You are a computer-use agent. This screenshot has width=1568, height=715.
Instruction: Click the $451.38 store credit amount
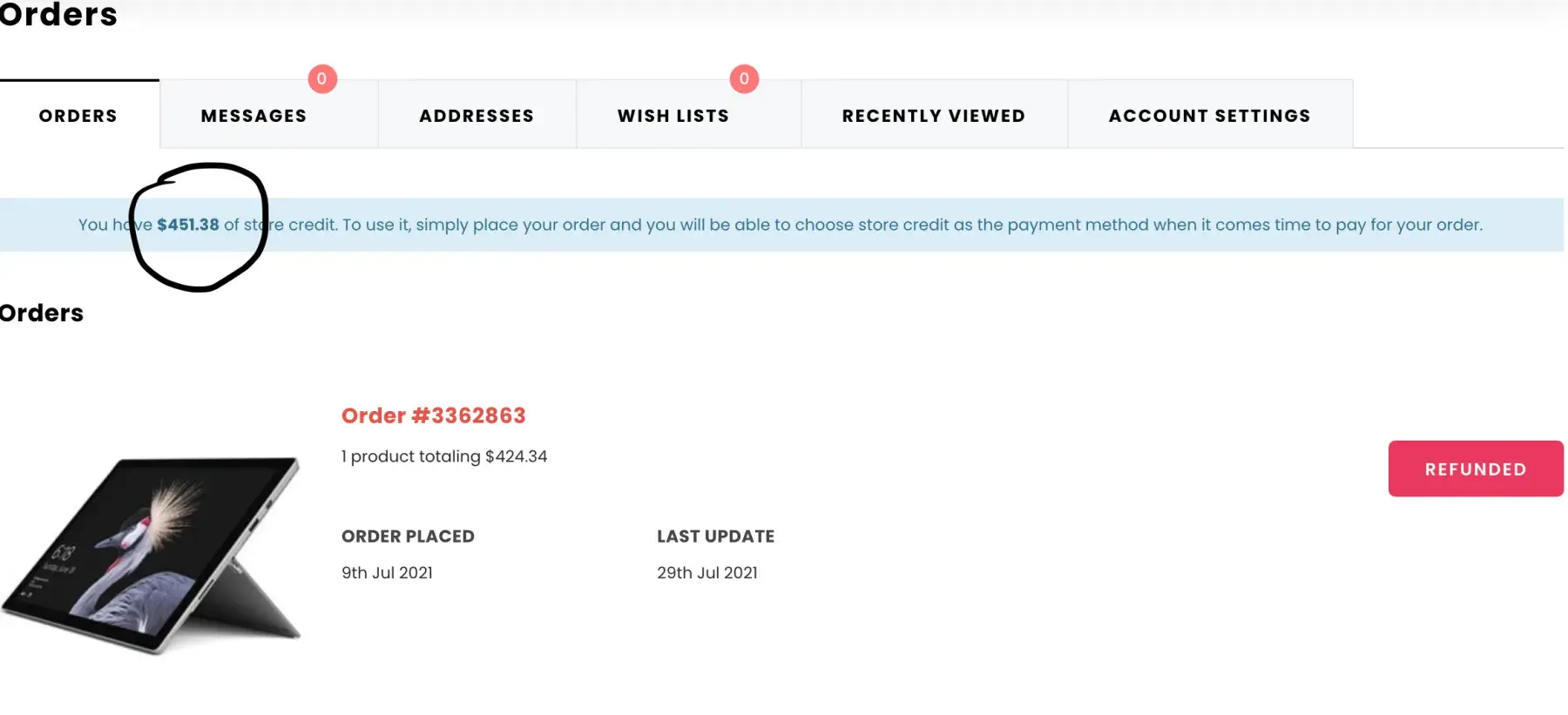(188, 225)
